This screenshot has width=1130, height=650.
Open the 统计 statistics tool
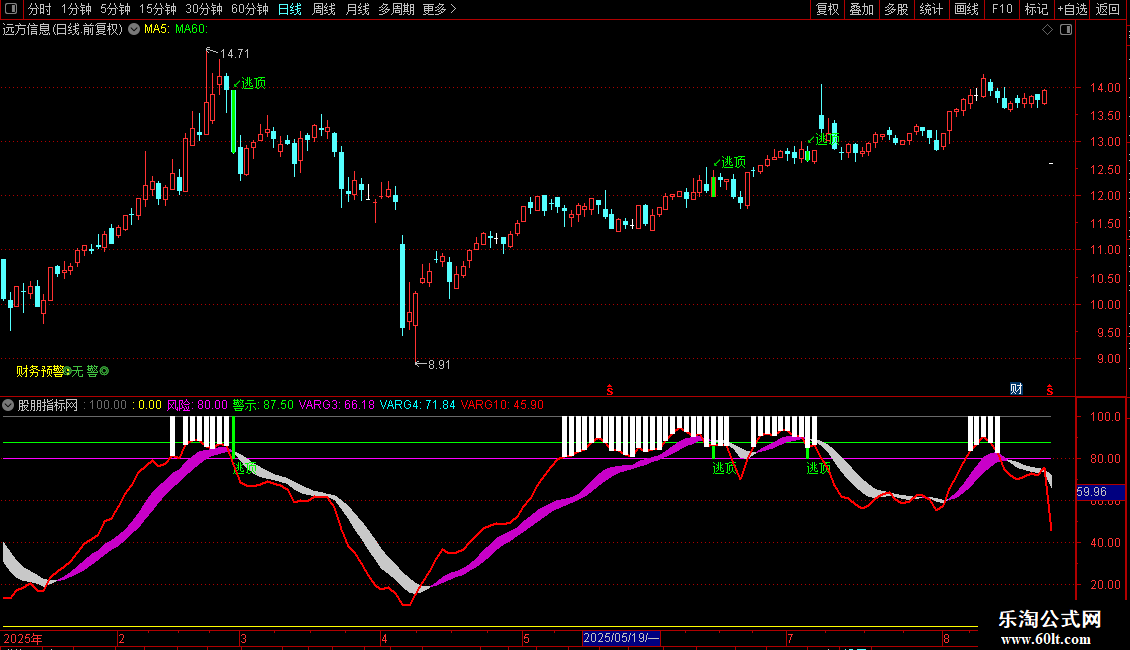[x=931, y=9]
